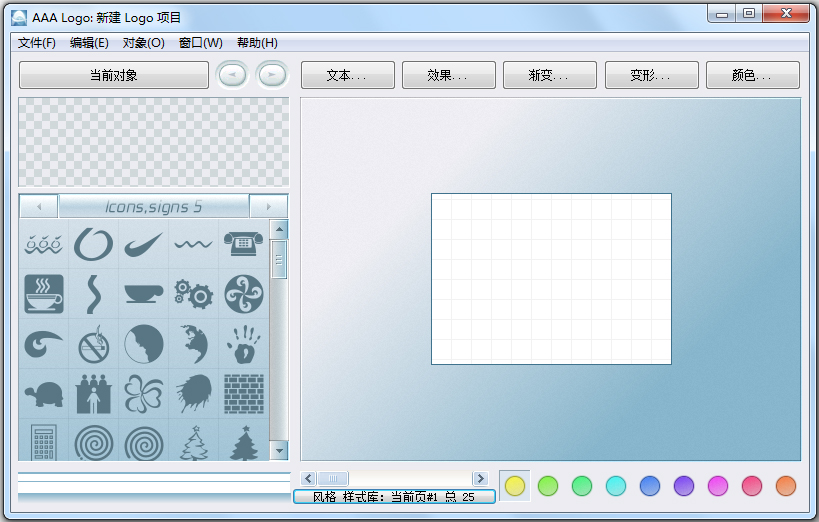Image resolution: width=819 pixels, height=522 pixels.
Task: Select the four-leaf clover icon
Action: [x=143, y=394]
